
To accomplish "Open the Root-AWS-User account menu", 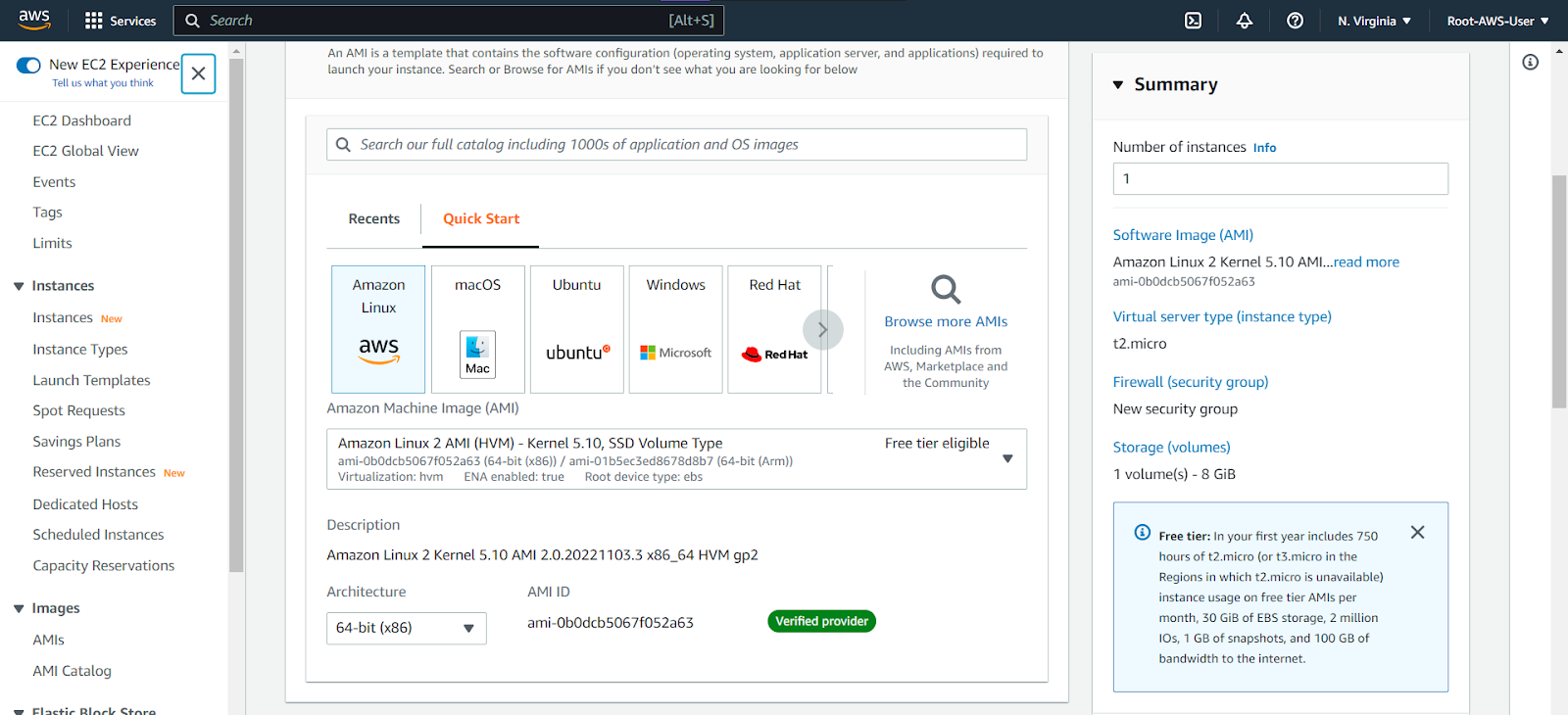I will [x=1497, y=21].
